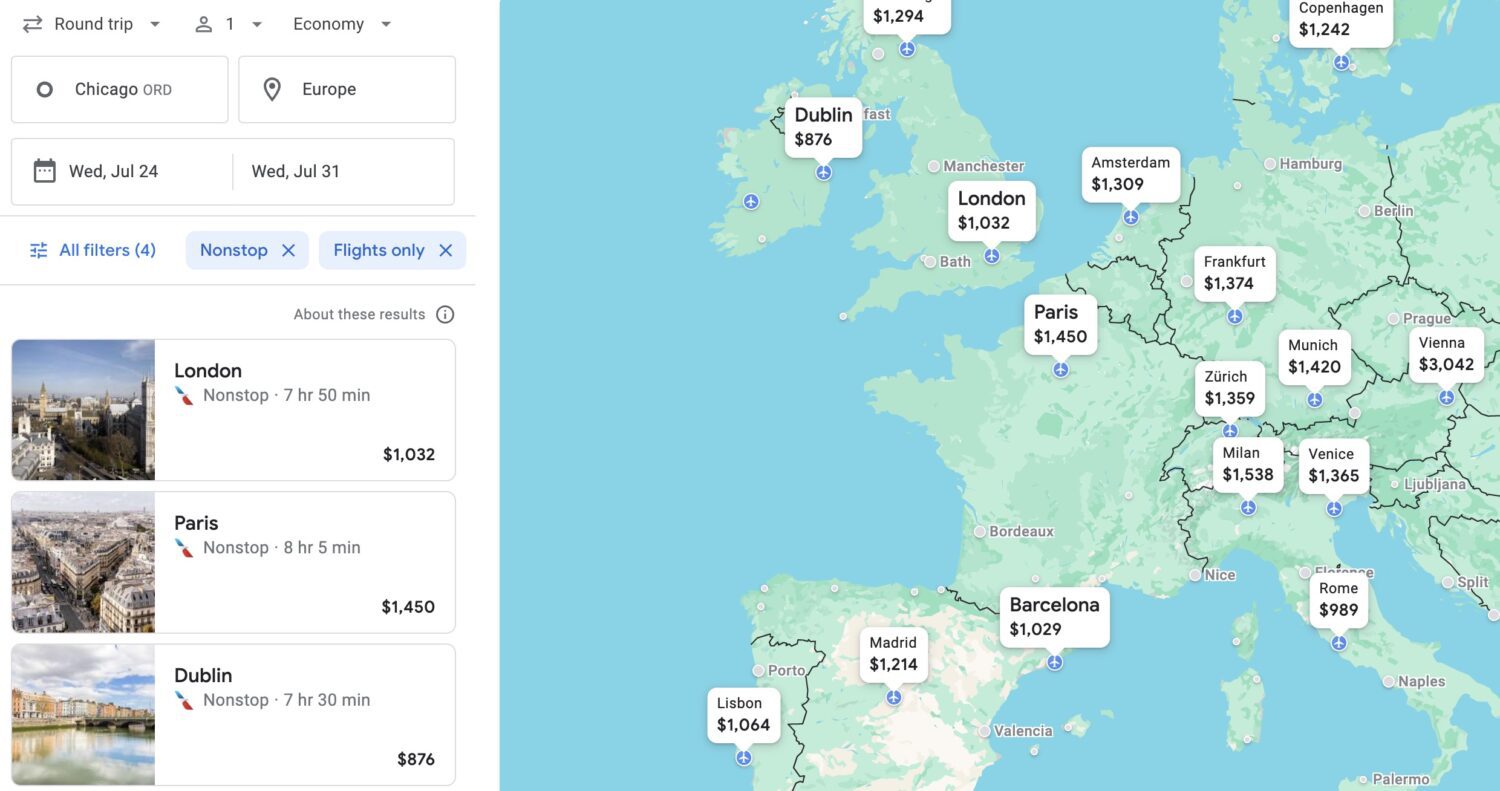Click the origin circle icon beside Chicago ORD
1500x791 pixels.
pyautogui.click(x=44, y=89)
